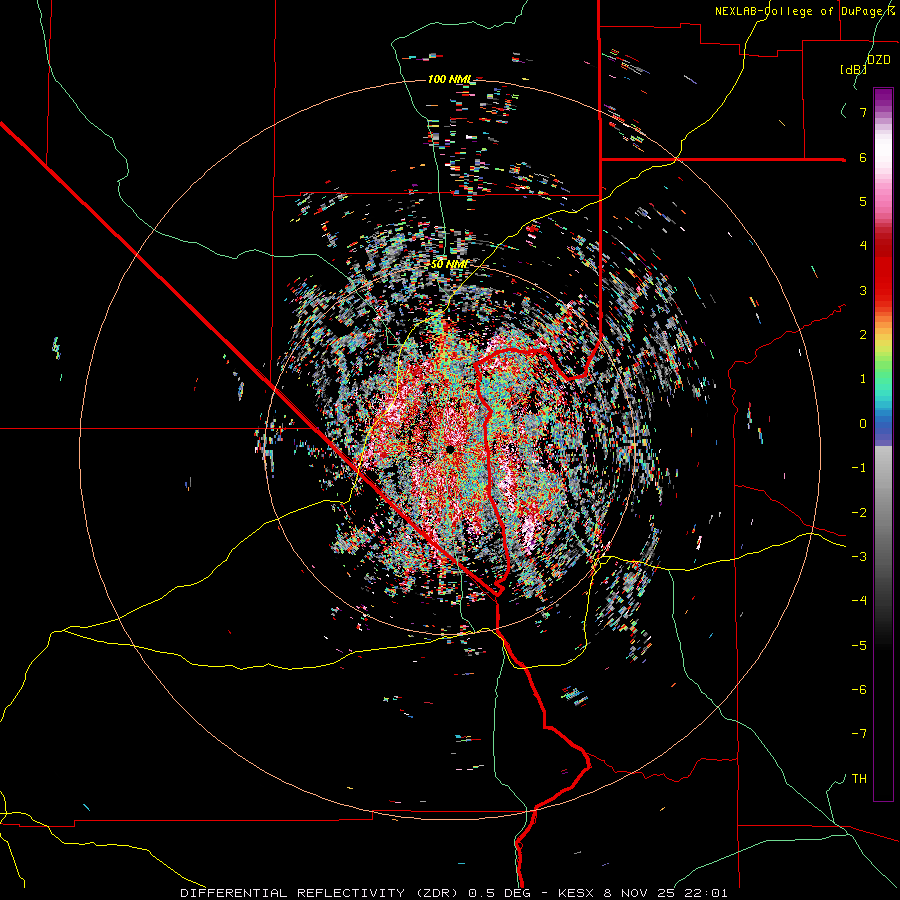Select the -6 tick label on color scale
The height and width of the screenshot is (900, 900).
click(x=859, y=690)
